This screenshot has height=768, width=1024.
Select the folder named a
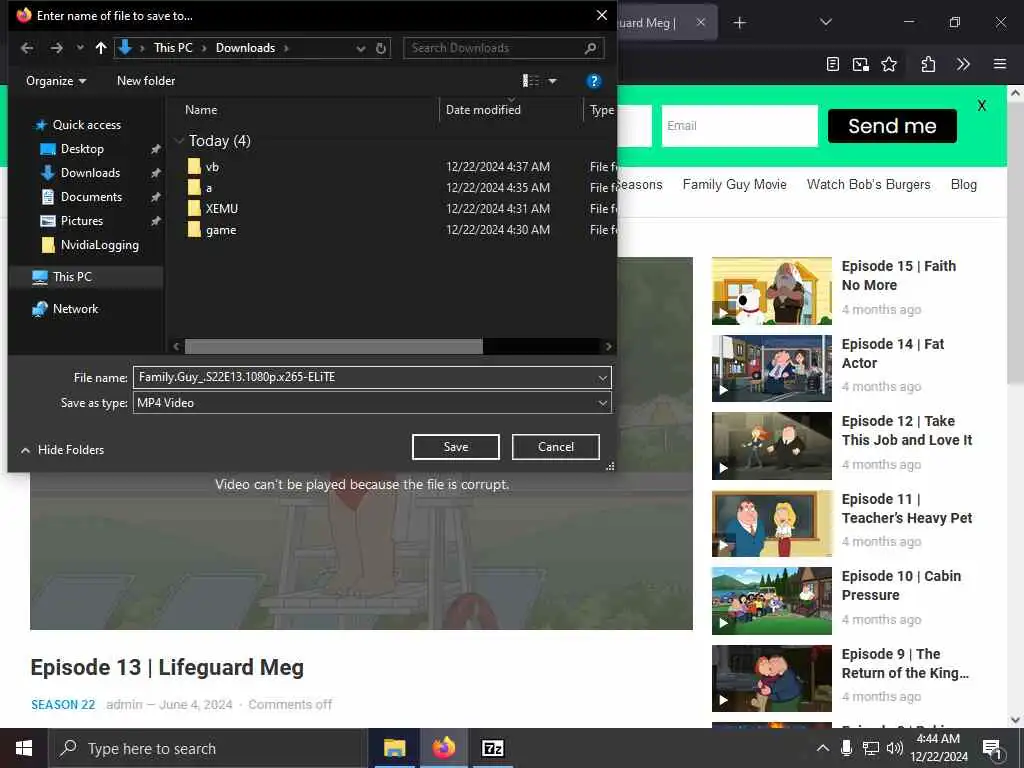pos(208,187)
